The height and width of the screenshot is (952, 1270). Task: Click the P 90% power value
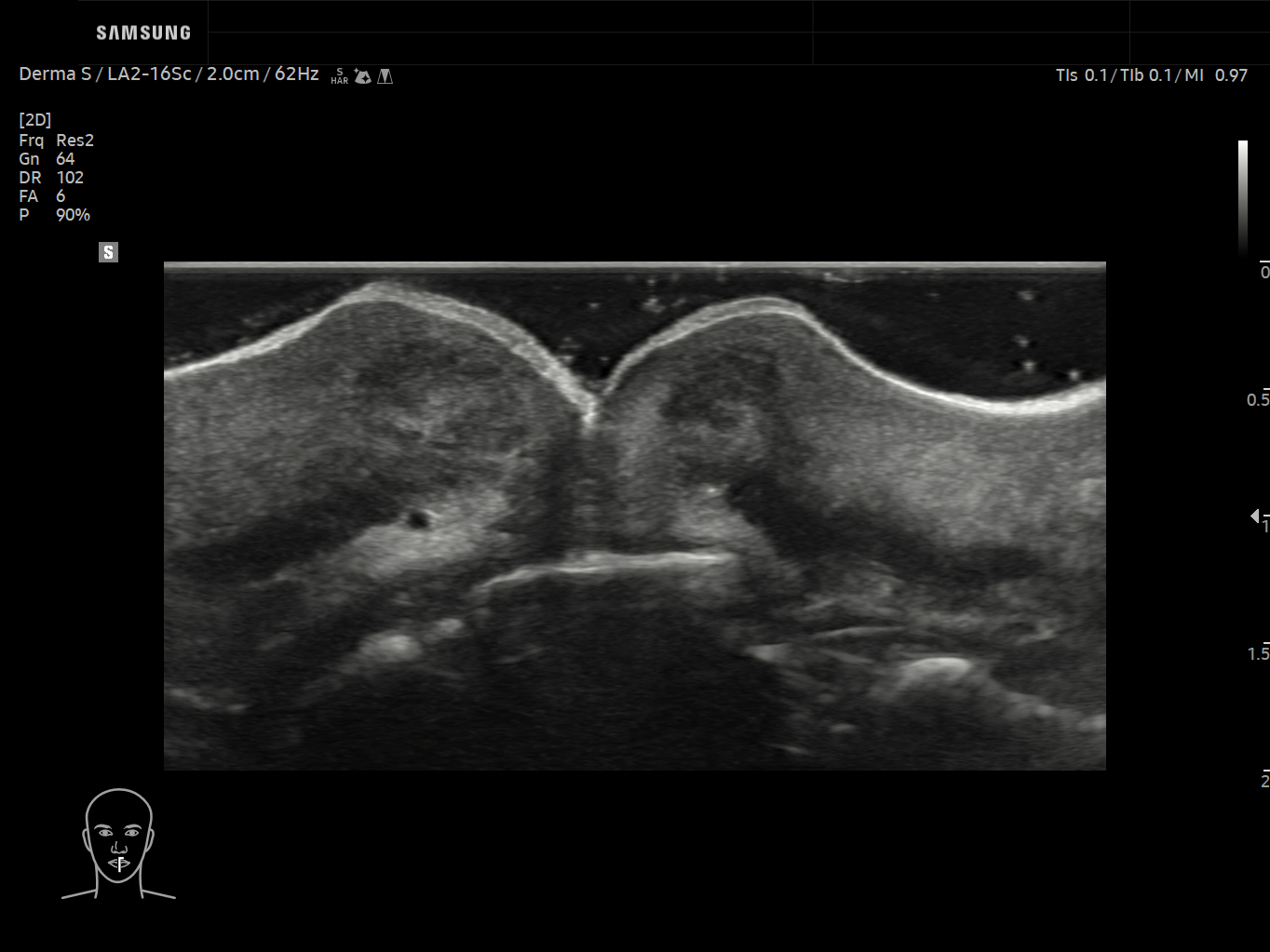click(55, 215)
